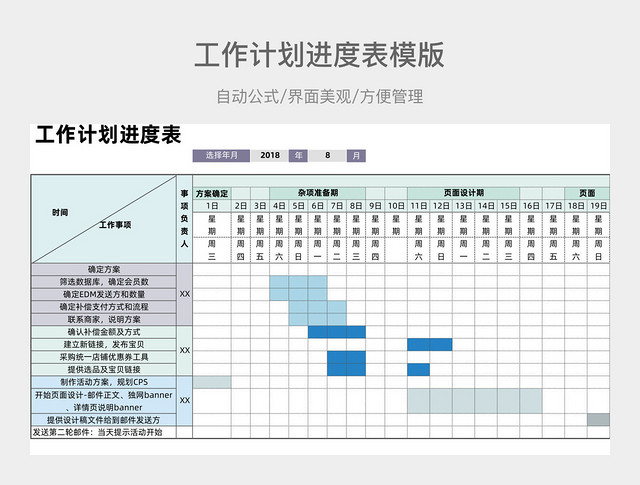Click the dark blue bar in 确认补偿金额及方式 row
Image resolution: width=640 pixels, height=485 pixels.
click(x=337, y=332)
